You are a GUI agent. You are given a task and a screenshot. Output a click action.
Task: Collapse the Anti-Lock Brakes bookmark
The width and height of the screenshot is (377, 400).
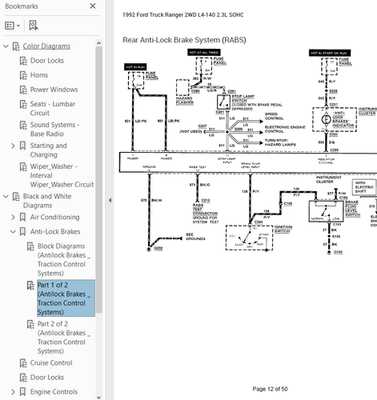click(x=13, y=232)
